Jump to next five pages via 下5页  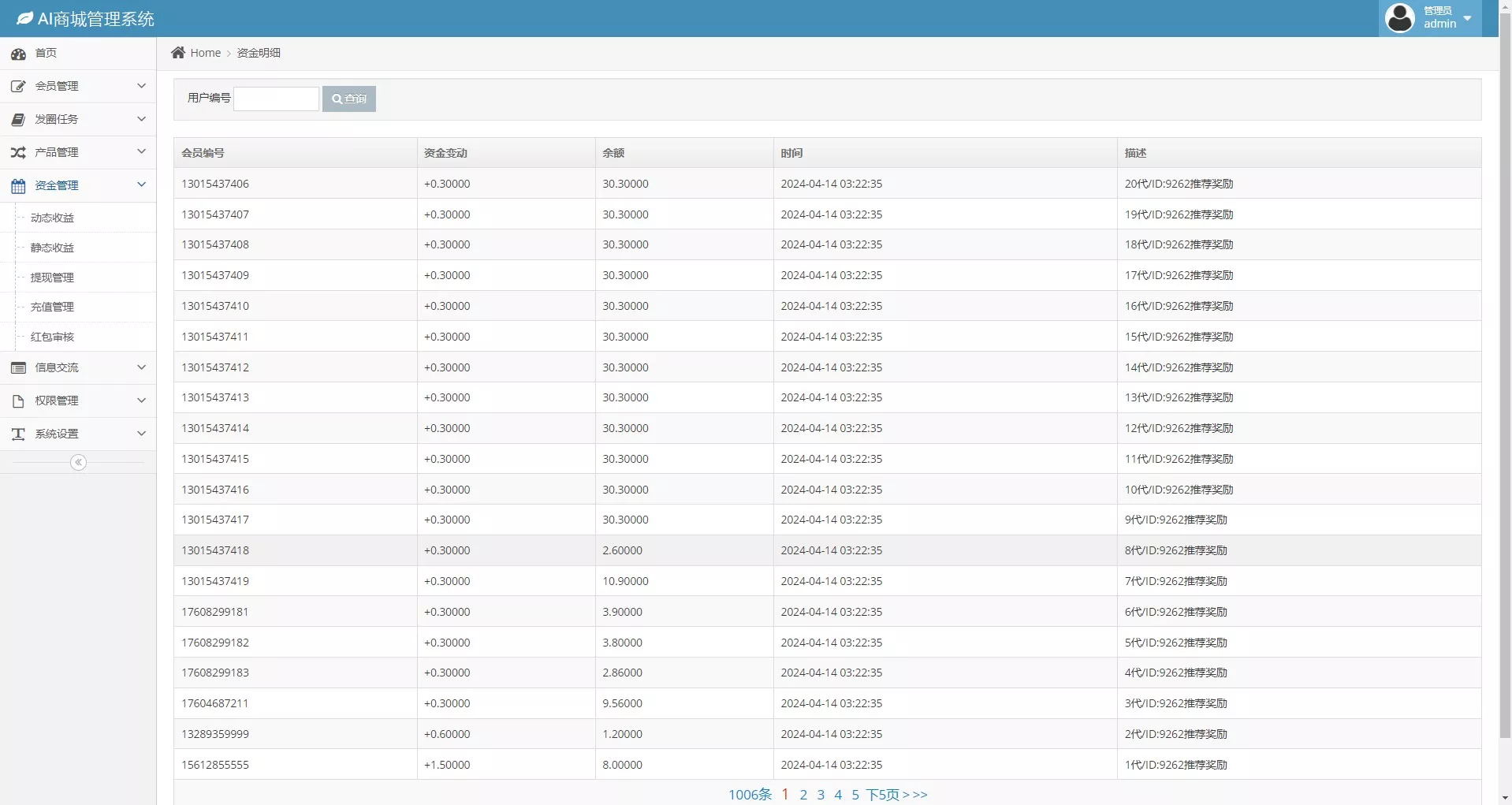pyautogui.click(x=882, y=795)
